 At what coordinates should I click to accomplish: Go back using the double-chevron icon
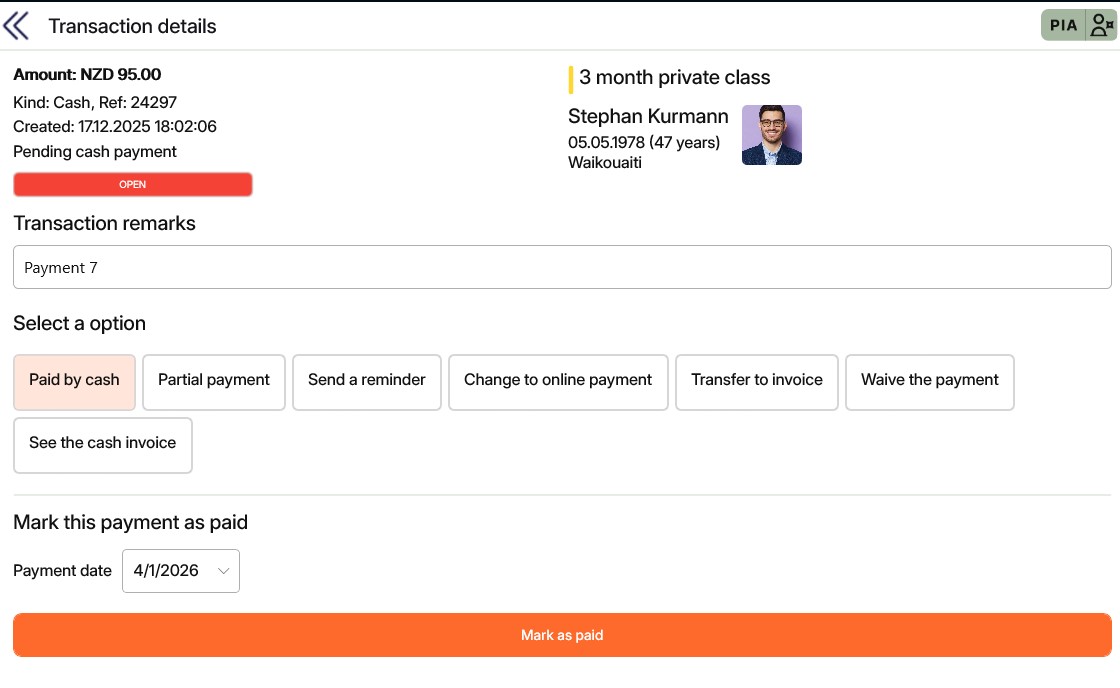tap(16, 26)
